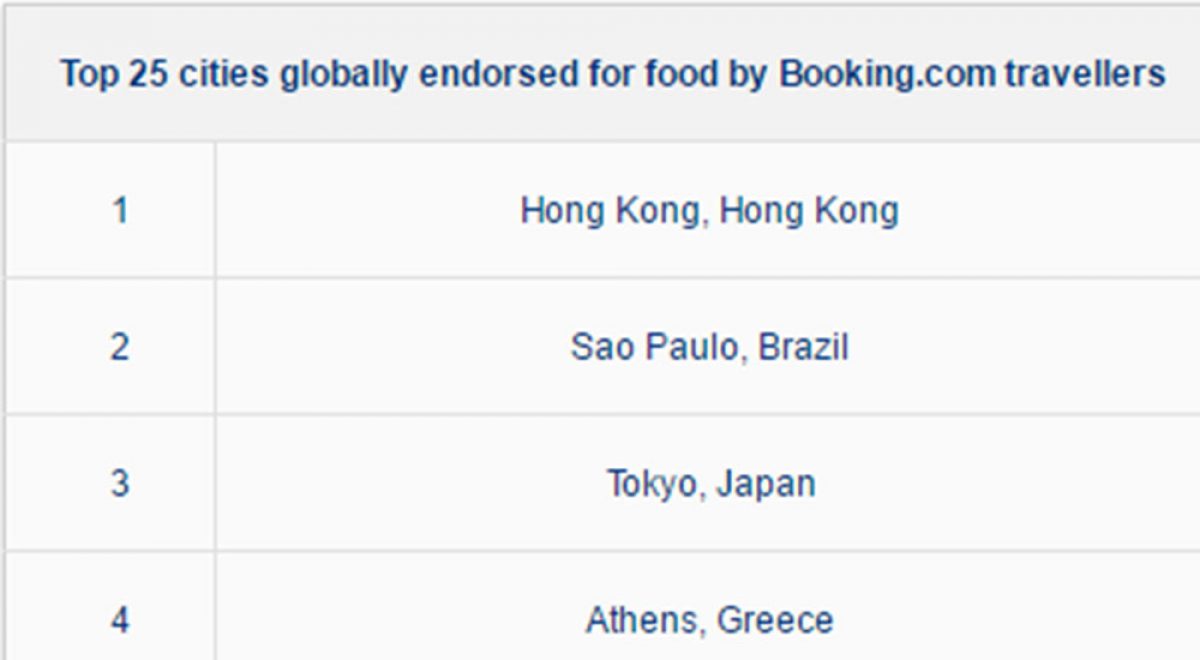Select the rank number 4 cell

120,620
